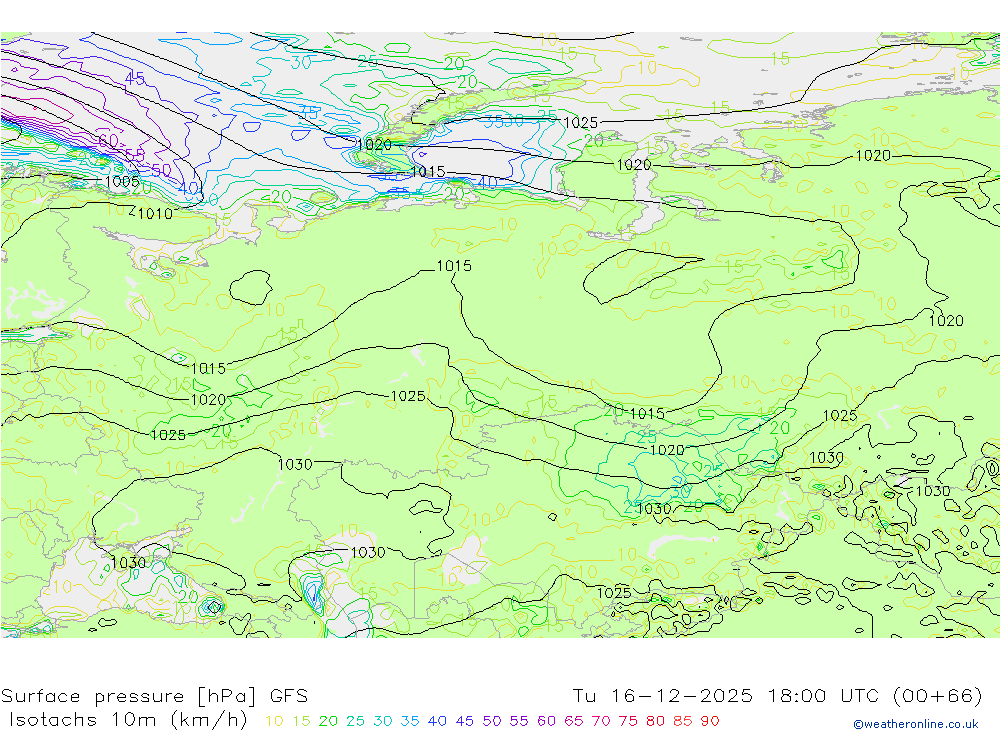
Task: Select the 75 value in the isotach legend
Action: click(x=628, y=722)
